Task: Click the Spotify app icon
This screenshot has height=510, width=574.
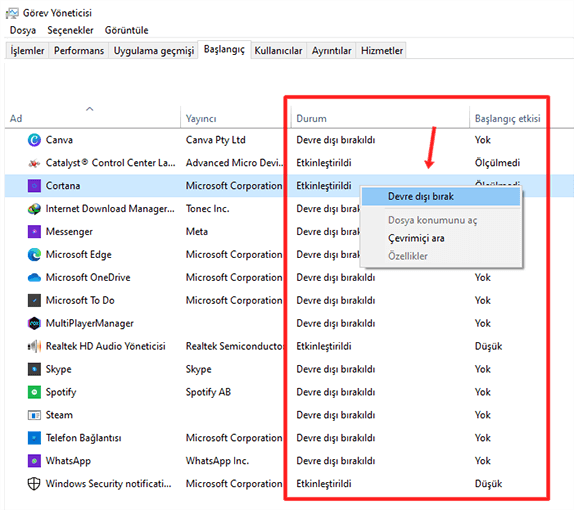Action: tap(34, 392)
